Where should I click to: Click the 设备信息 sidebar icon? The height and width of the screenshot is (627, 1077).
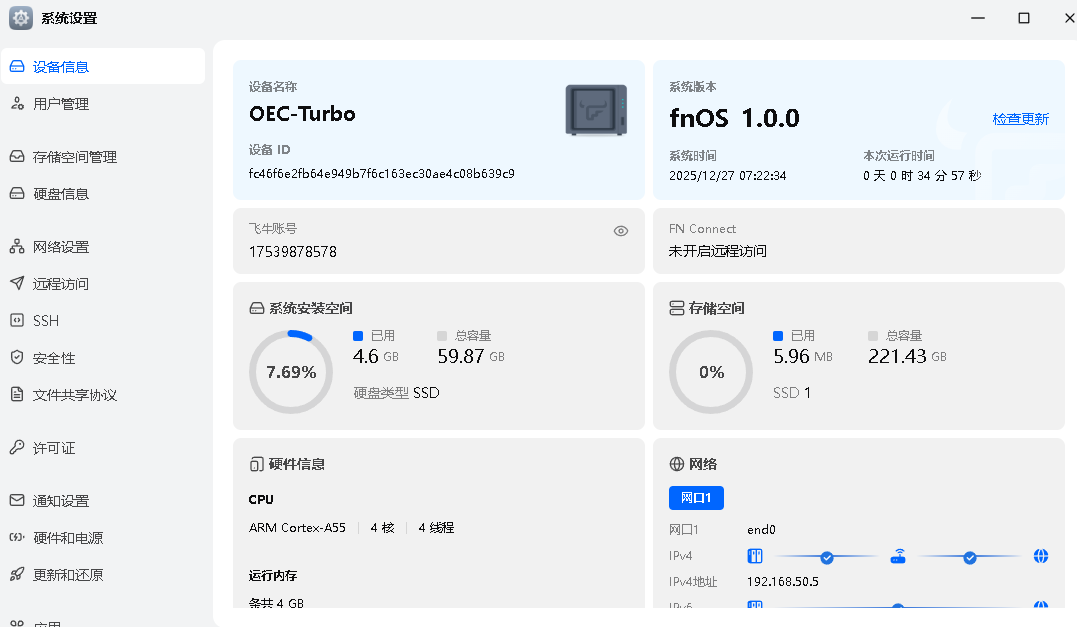pyautogui.click(x=17, y=66)
